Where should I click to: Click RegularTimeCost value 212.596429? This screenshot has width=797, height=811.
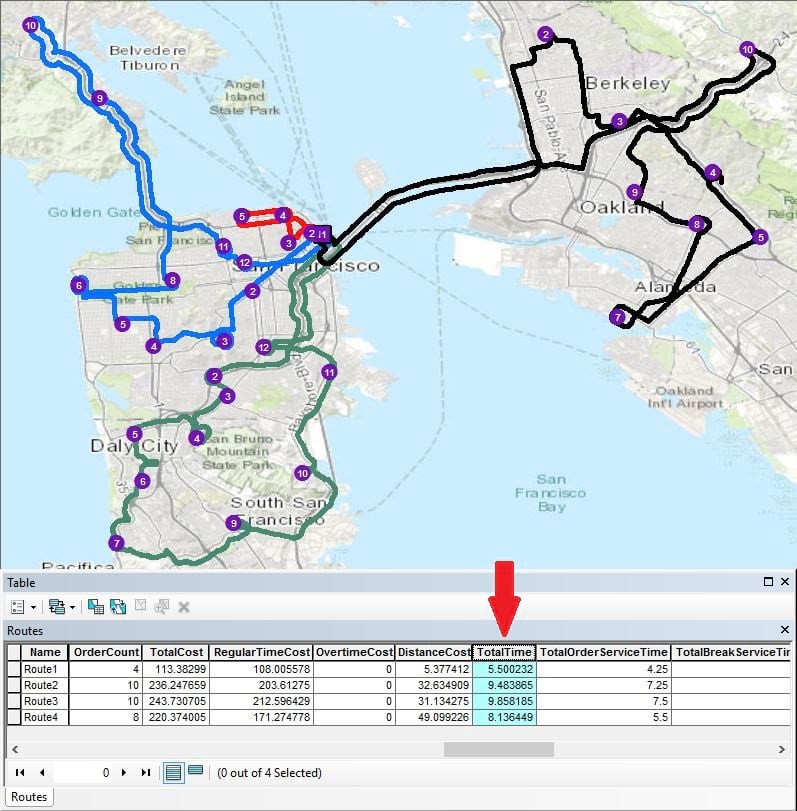pos(261,701)
